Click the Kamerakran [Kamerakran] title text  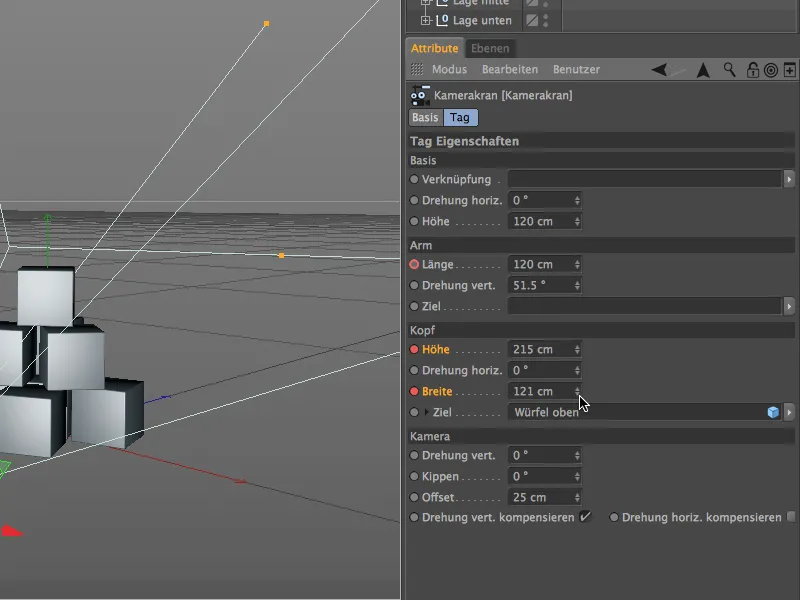tap(503, 95)
